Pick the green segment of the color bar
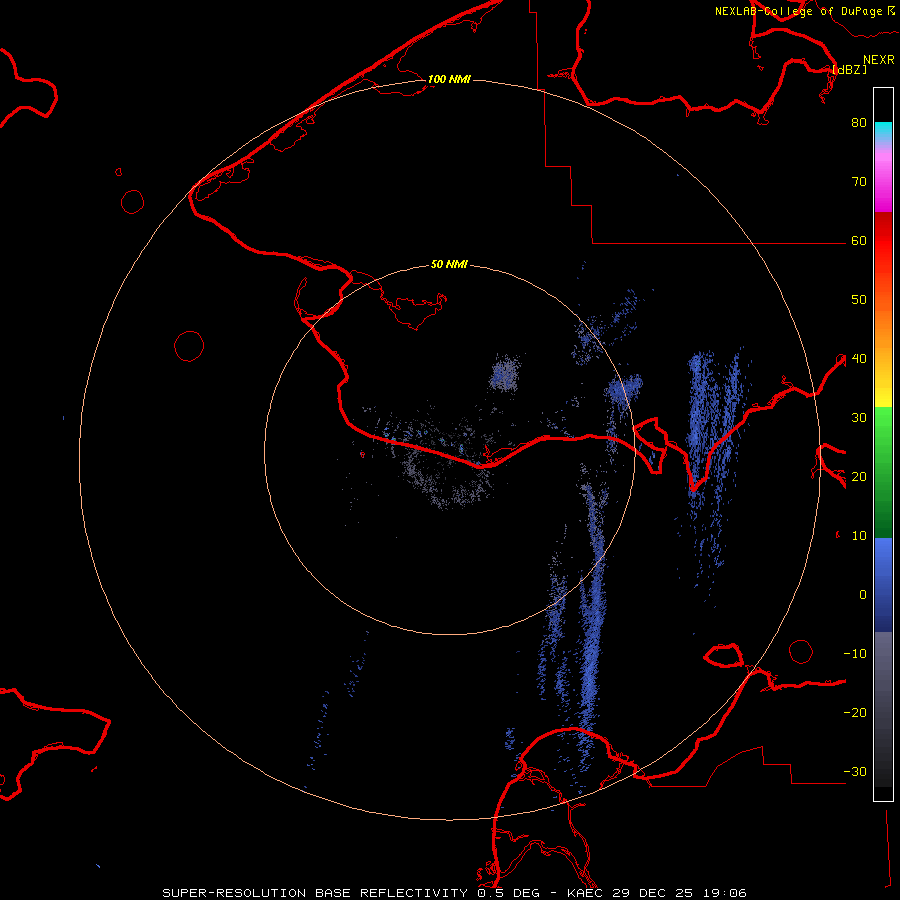Image resolution: width=900 pixels, height=900 pixels. (x=883, y=472)
